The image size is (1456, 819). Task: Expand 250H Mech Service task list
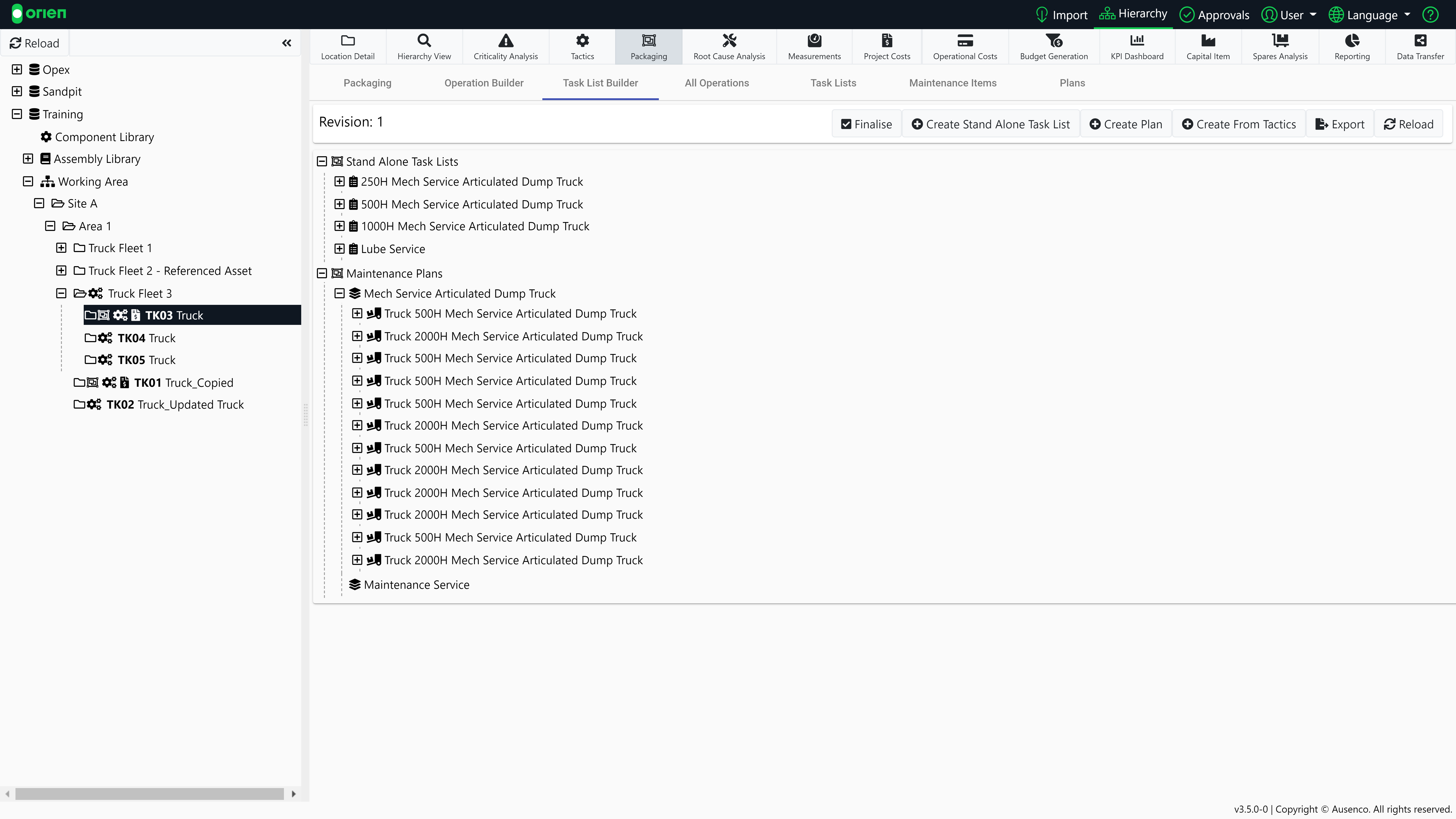[x=339, y=182]
